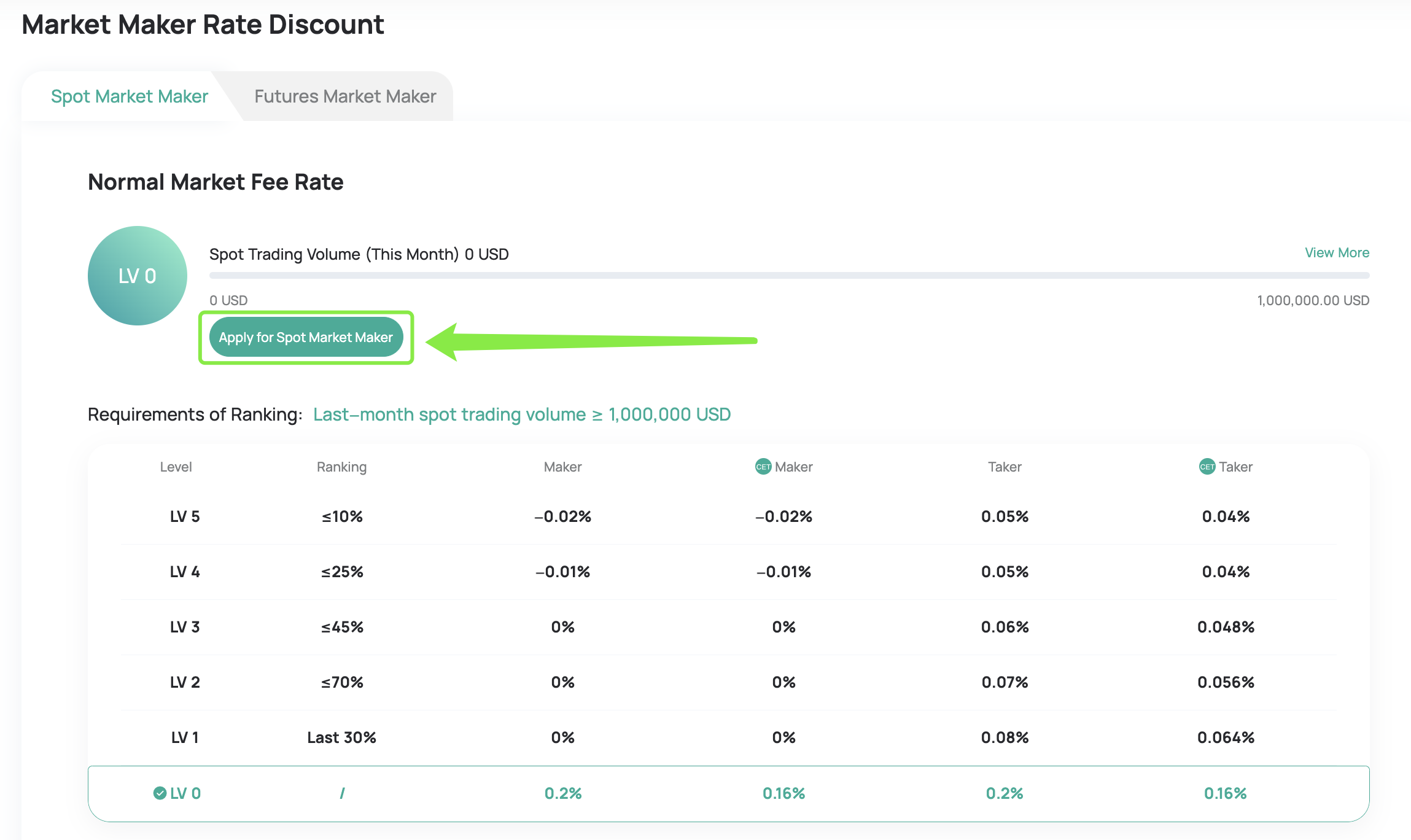Click the Ranking column header
This screenshot has height=840, width=1411.
click(x=341, y=467)
